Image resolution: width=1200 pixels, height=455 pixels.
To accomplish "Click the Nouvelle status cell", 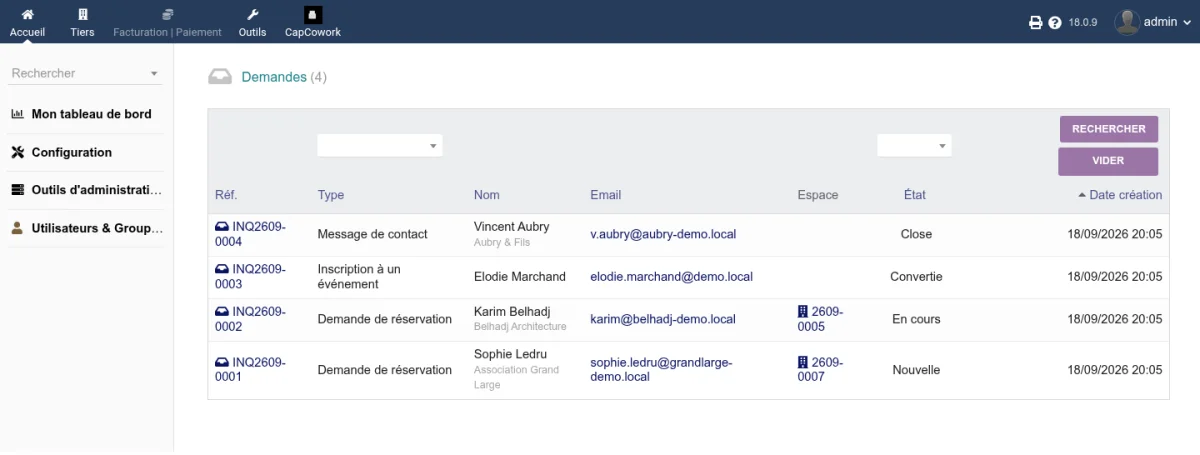I will coord(916,369).
